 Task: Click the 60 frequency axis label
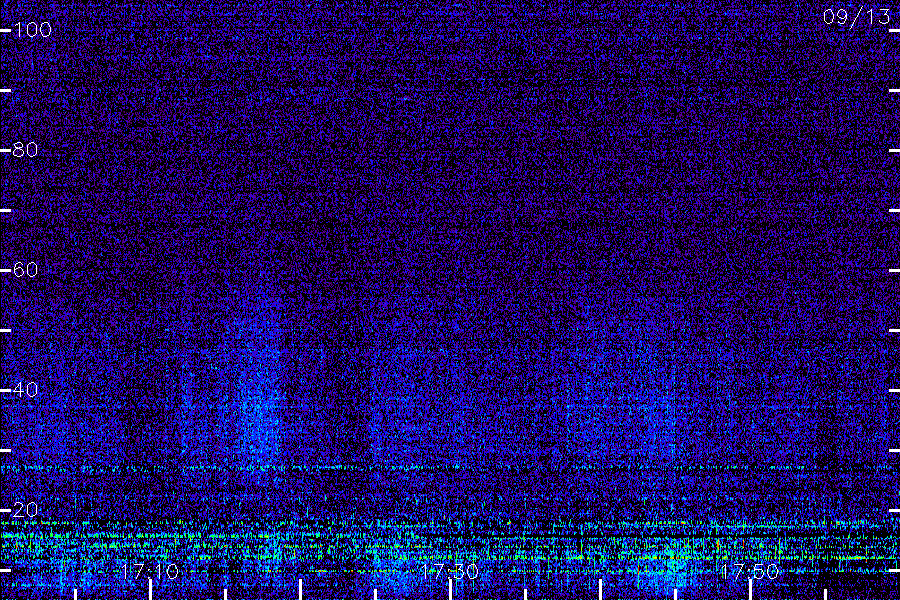[x=26, y=270]
